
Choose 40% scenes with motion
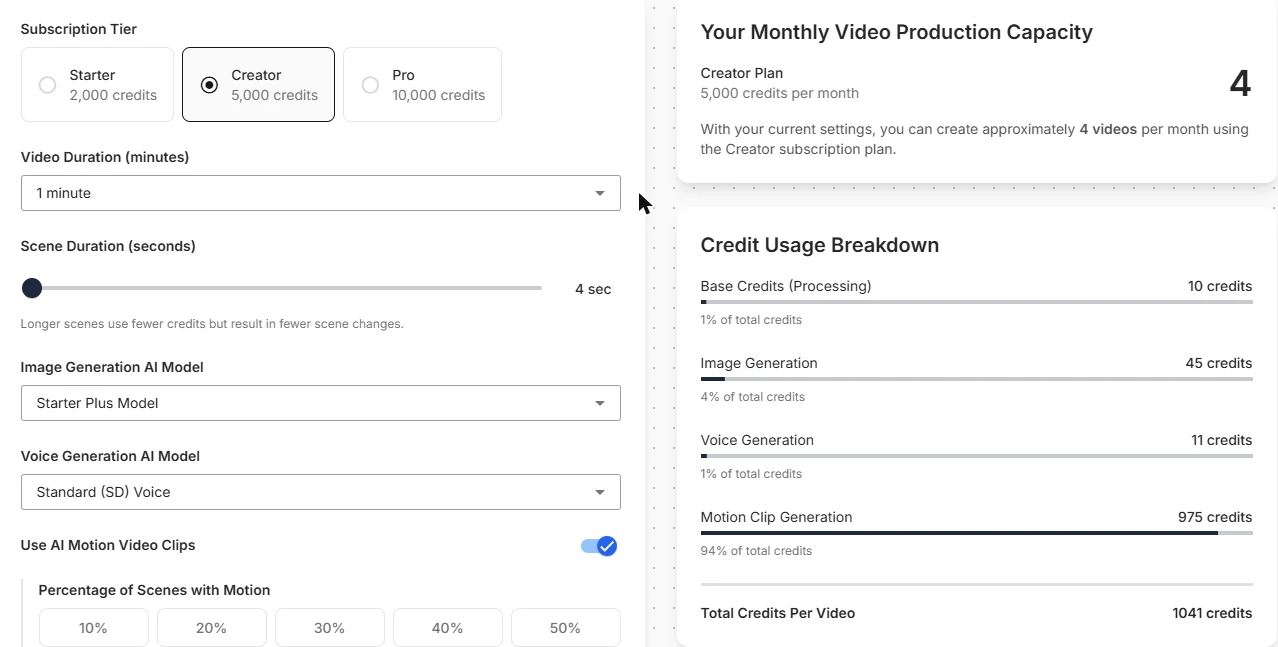pos(448,628)
